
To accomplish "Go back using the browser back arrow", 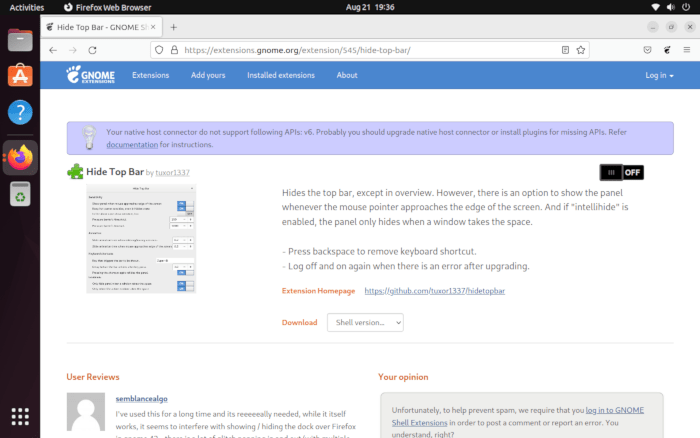I will [53, 50].
